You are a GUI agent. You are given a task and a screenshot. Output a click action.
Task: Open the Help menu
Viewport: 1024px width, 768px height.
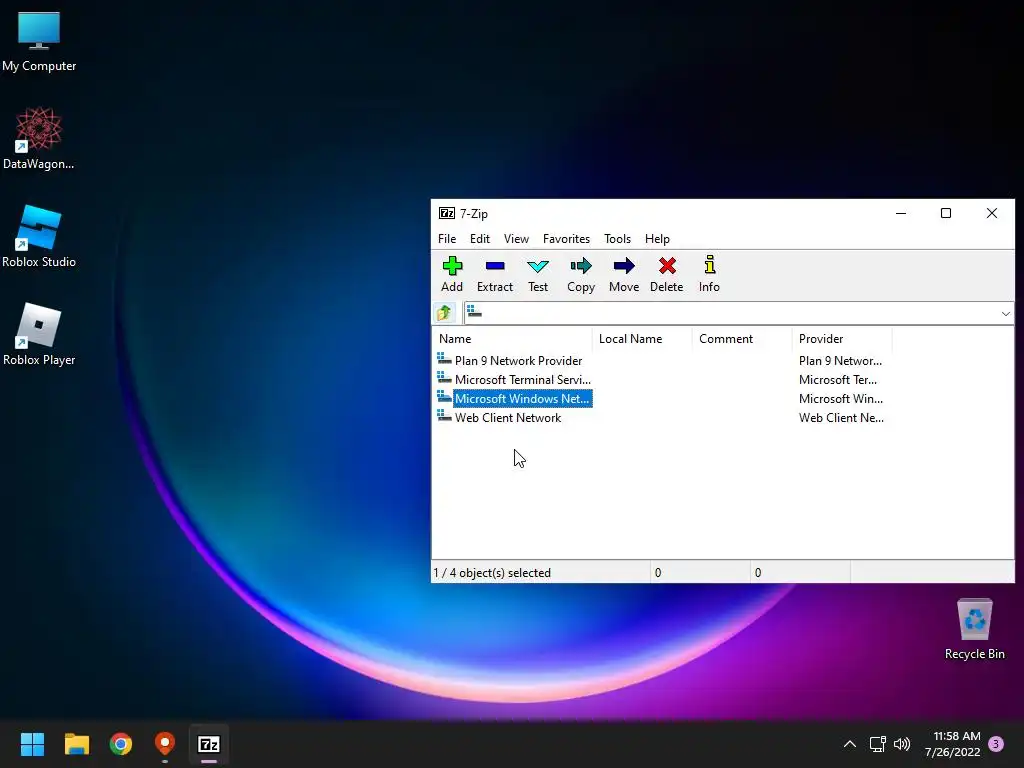coord(657,239)
